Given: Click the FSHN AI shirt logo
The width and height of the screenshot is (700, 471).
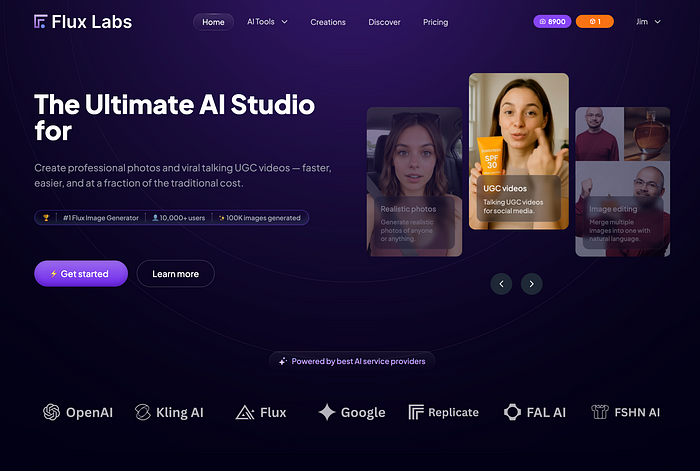Looking at the screenshot, I should (x=600, y=412).
